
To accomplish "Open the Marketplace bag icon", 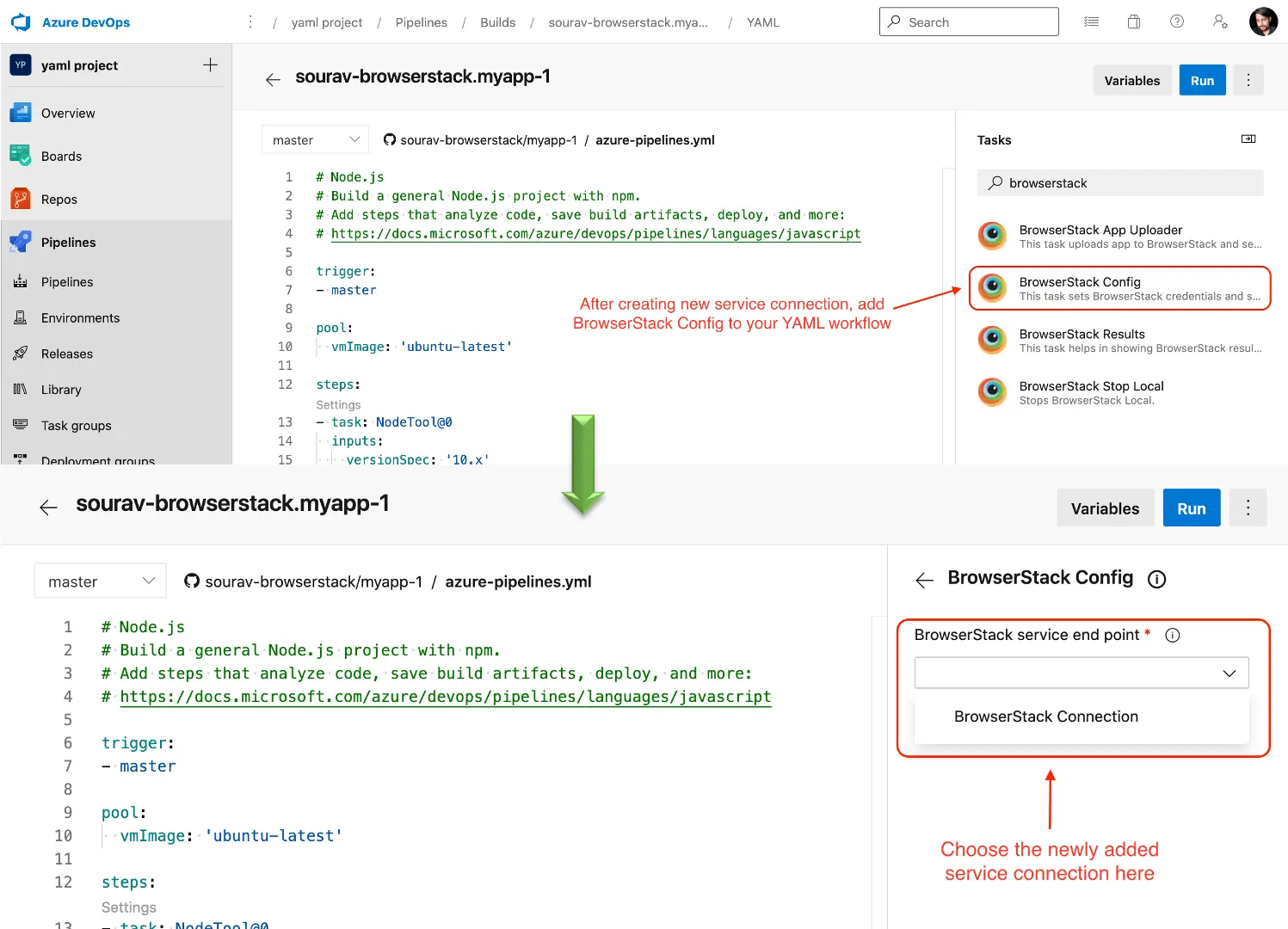I will 1133,22.
